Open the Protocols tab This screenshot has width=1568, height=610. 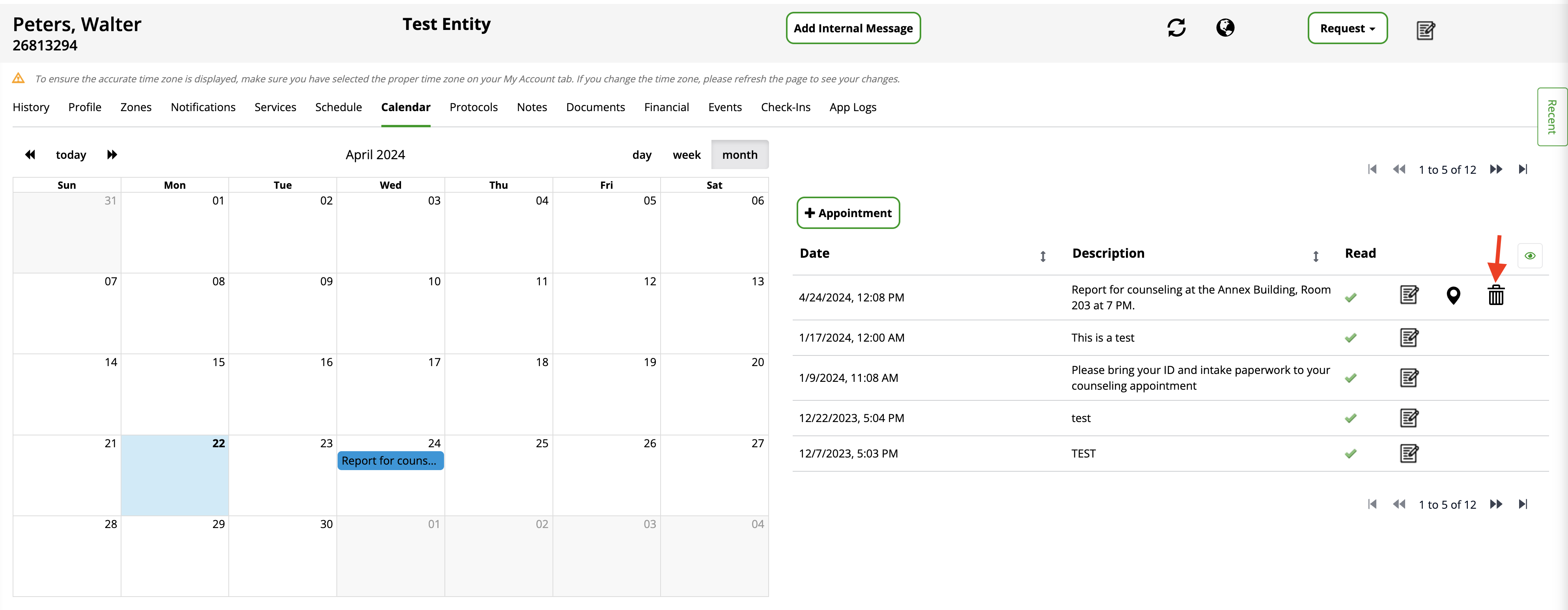(x=473, y=108)
